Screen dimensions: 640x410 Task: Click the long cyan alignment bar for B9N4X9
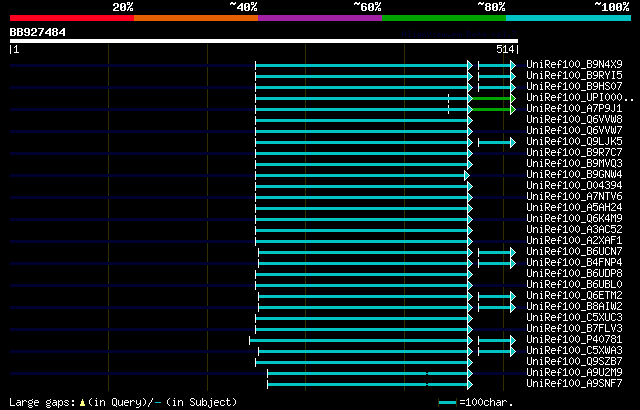[364, 65]
